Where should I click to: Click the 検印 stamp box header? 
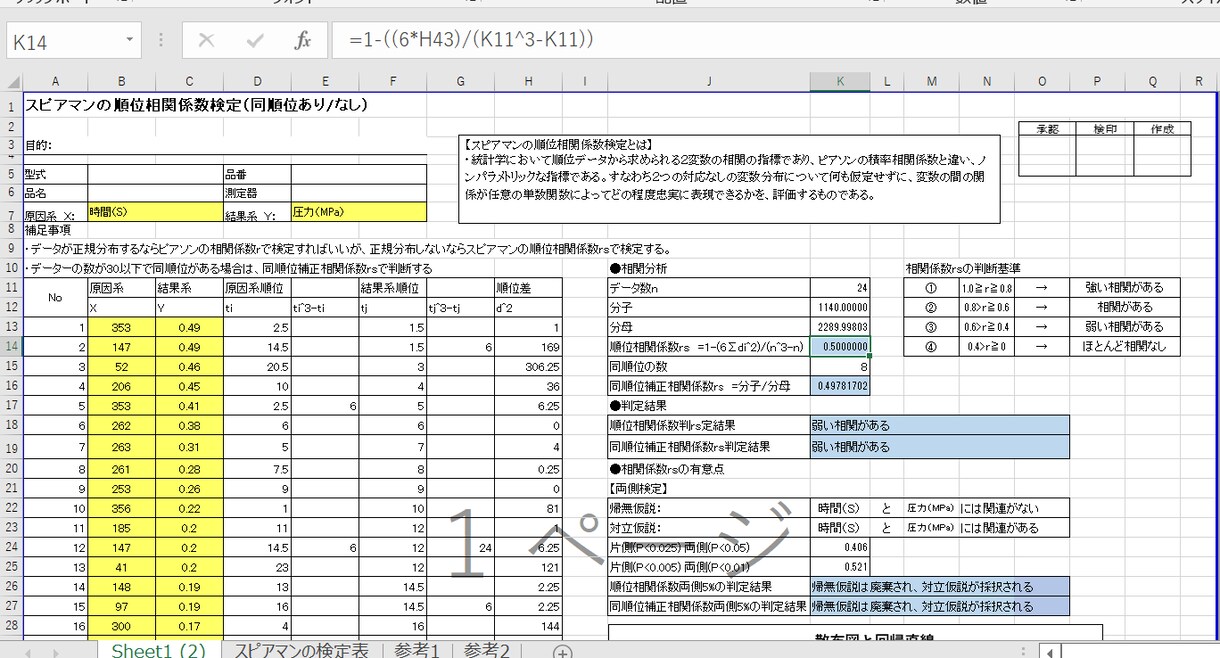tap(1105, 128)
